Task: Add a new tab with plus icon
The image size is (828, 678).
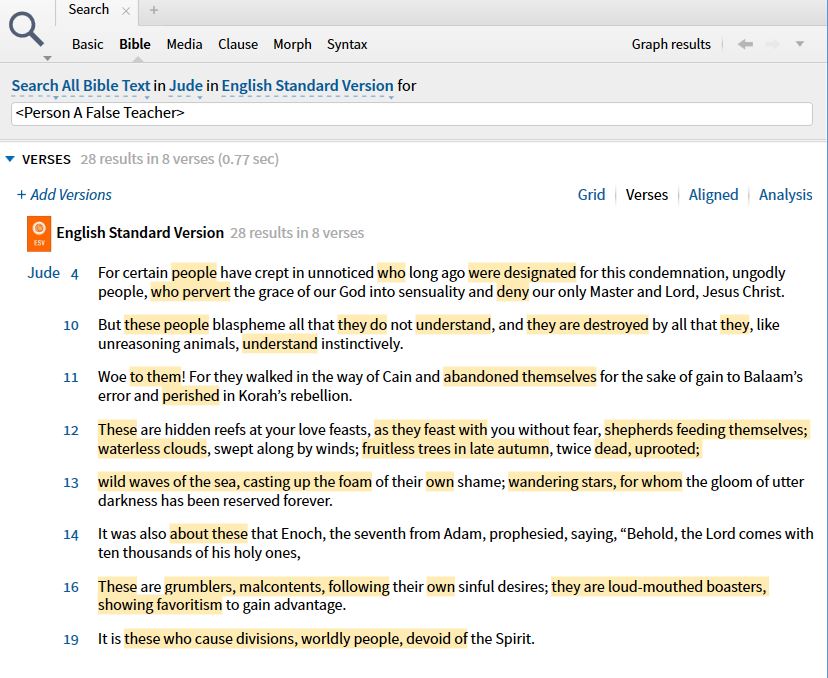Action: click(154, 10)
